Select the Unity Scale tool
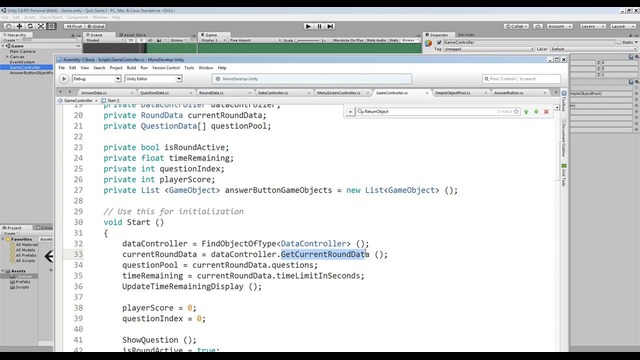 [41, 26]
